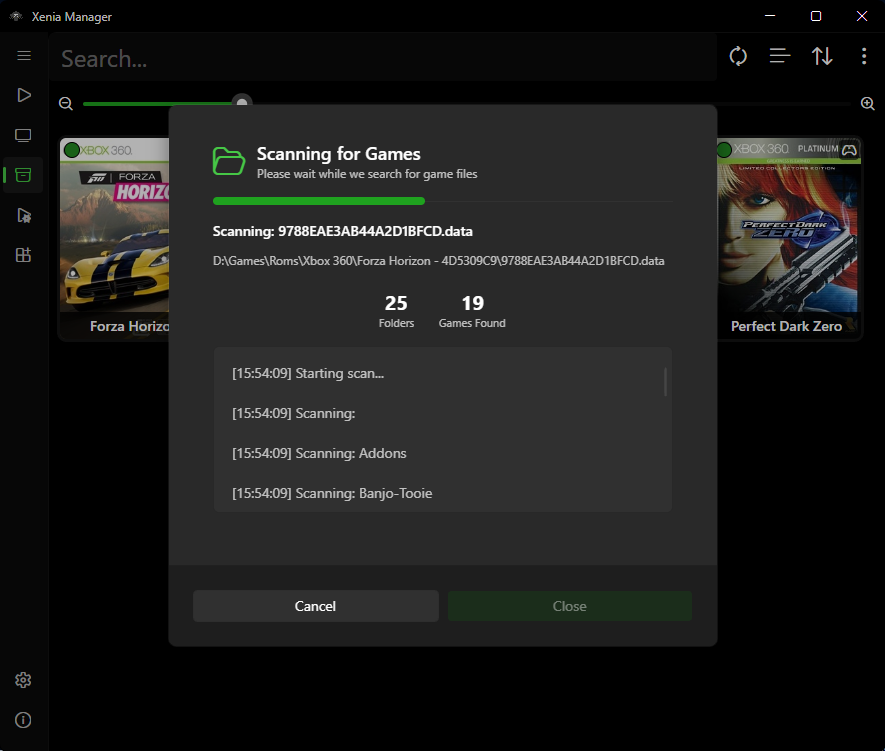
Task: Open the About info icon
Action: pyautogui.click(x=23, y=720)
